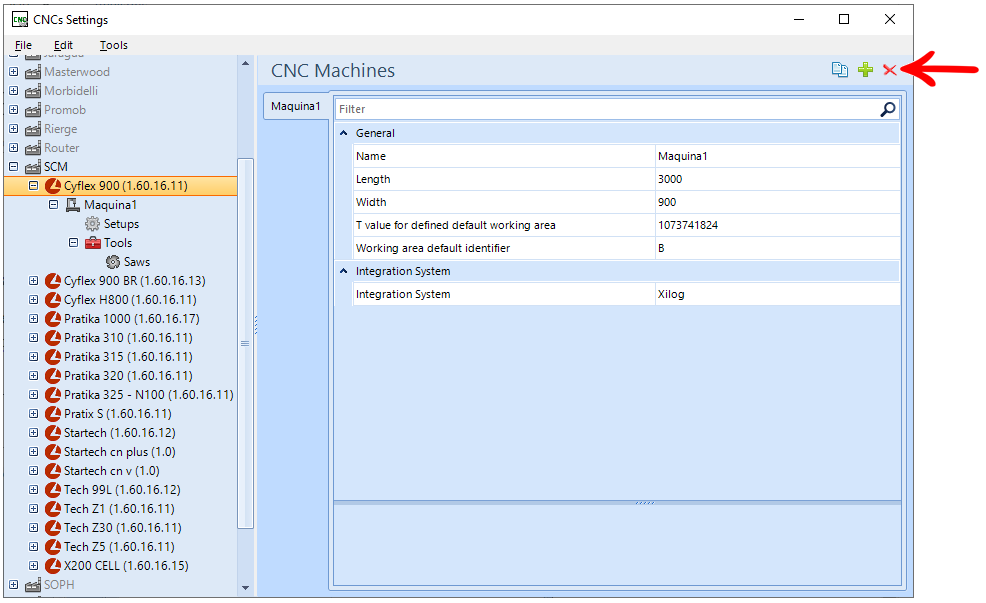
Task: Click the Pratika 1000 red logo icon
Action: coord(53,319)
